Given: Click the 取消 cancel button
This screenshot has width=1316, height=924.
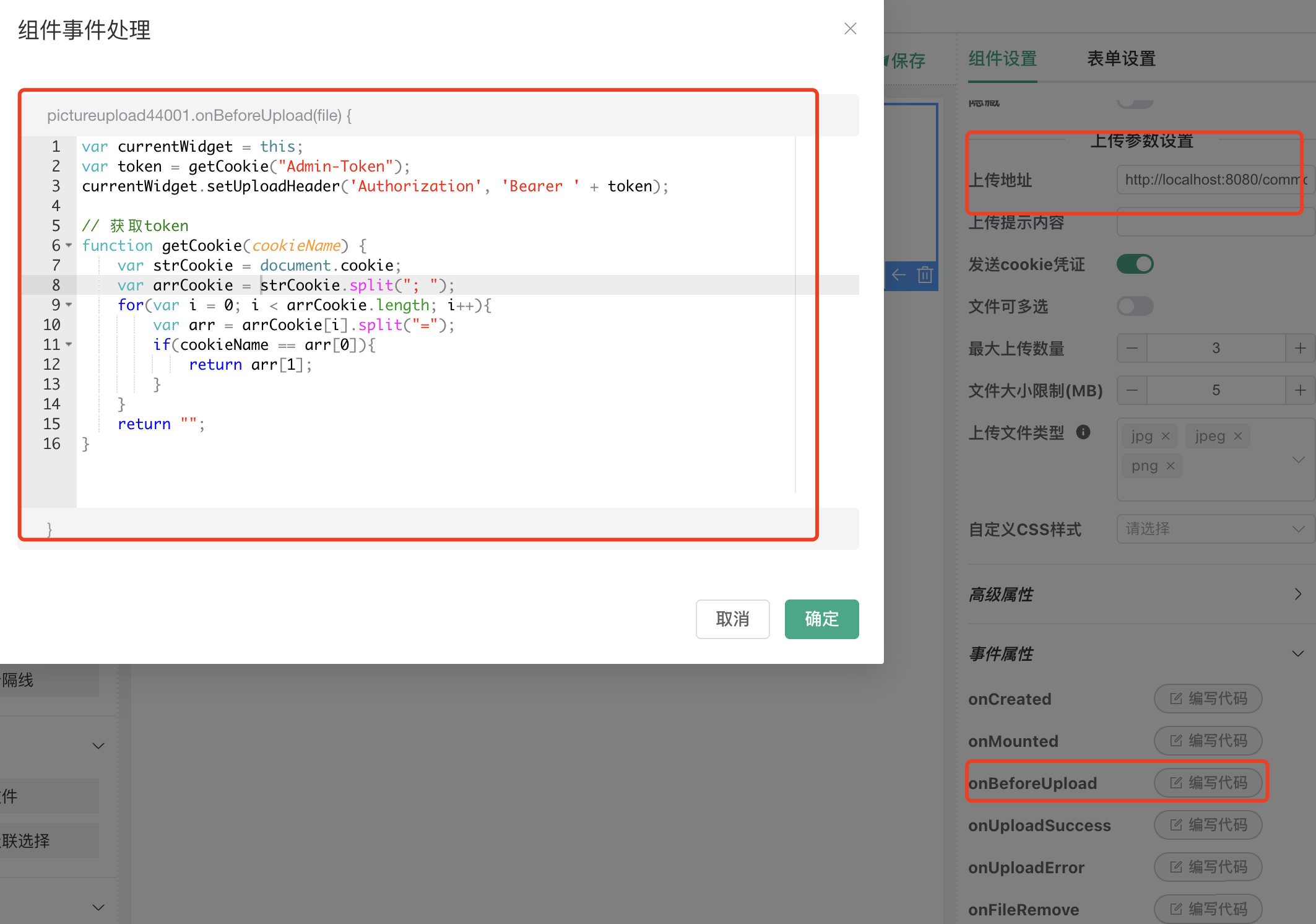Looking at the screenshot, I should click(732, 619).
